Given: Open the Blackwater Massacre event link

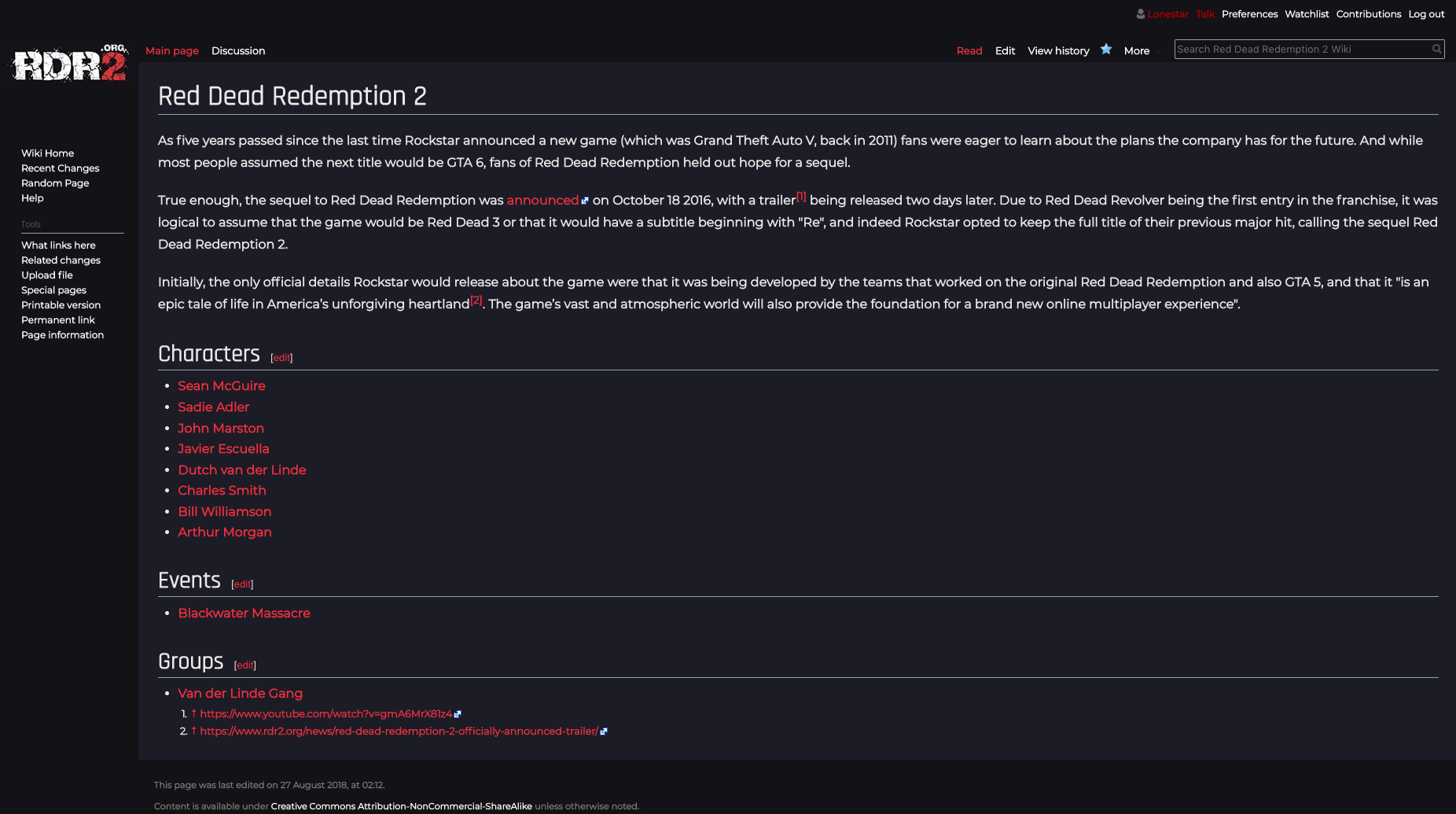Looking at the screenshot, I should tap(244, 613).
